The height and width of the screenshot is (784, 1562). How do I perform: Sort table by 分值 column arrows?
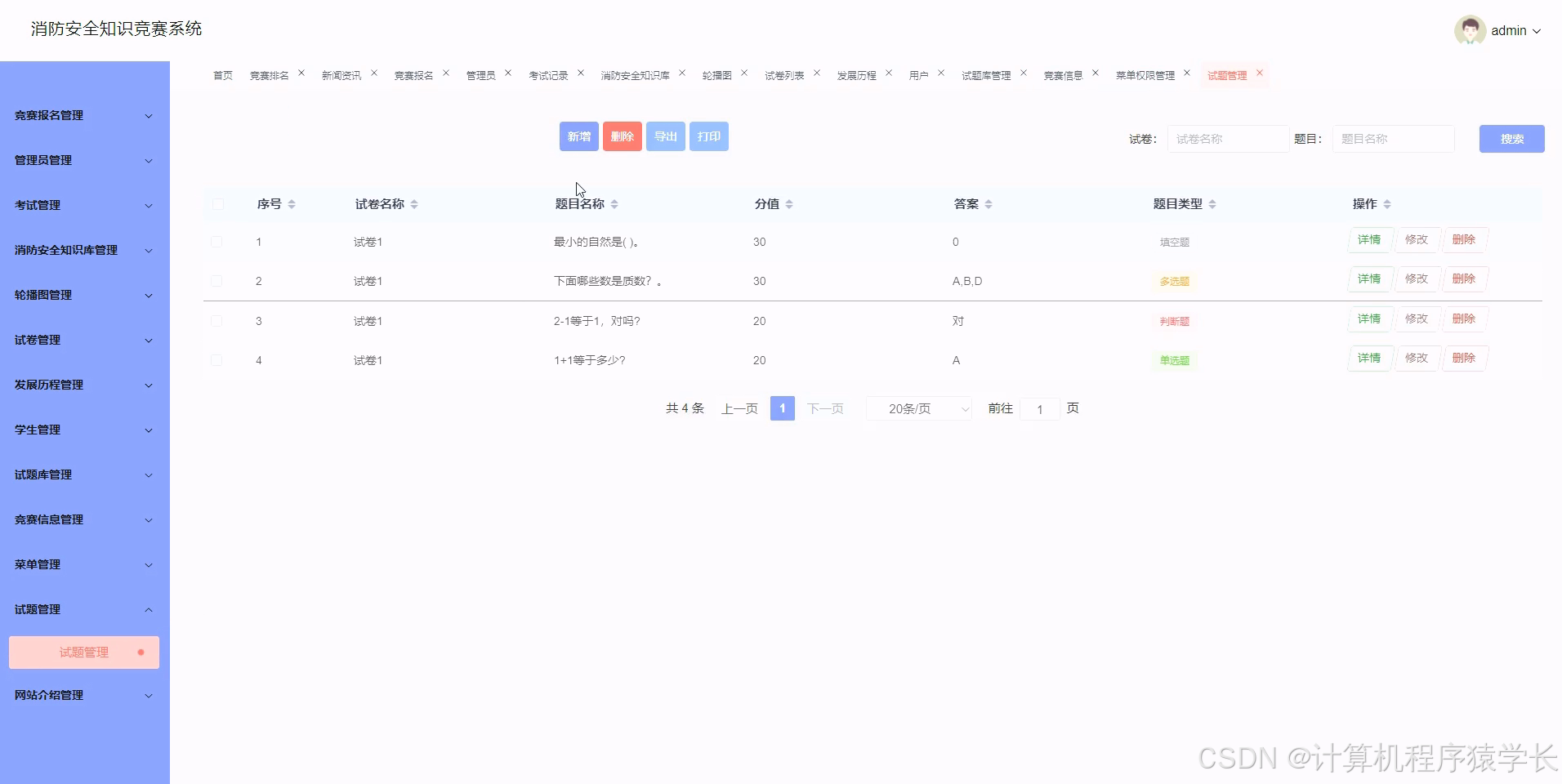[x=789, y=204]
